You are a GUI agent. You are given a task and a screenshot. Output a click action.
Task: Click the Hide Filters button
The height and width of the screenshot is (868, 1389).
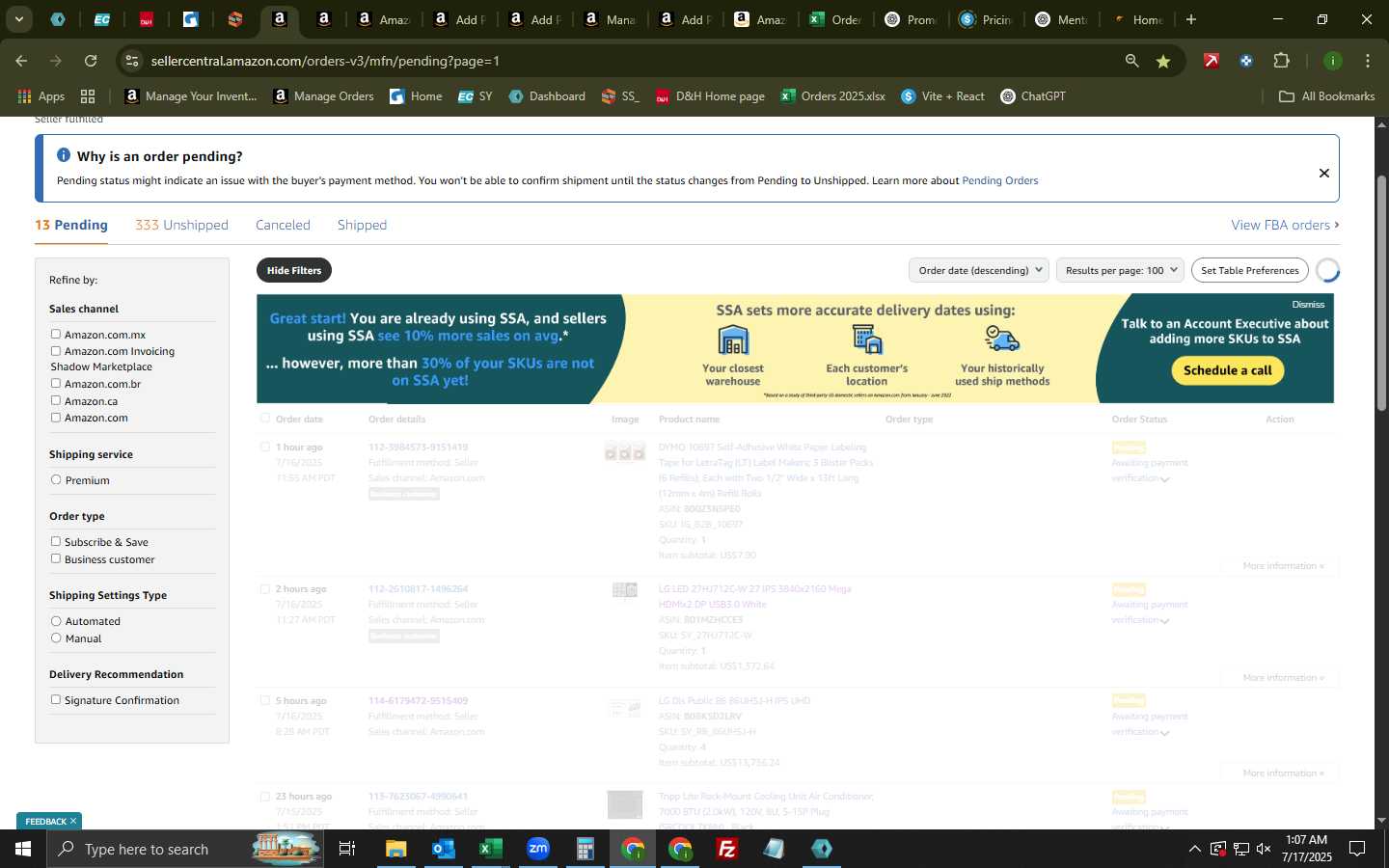(294, 270)
